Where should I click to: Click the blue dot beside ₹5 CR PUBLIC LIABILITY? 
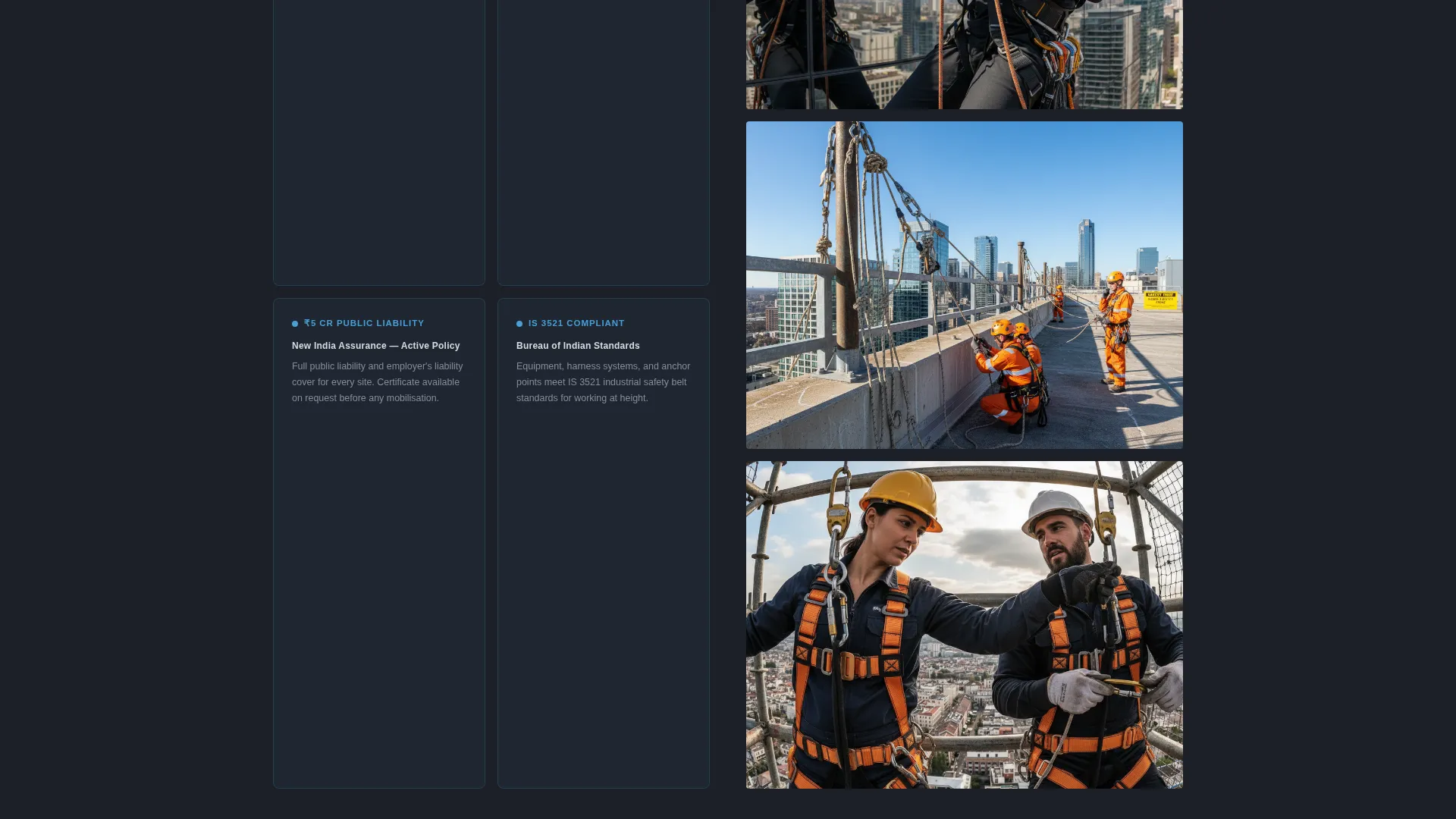[x=295, y=324]
